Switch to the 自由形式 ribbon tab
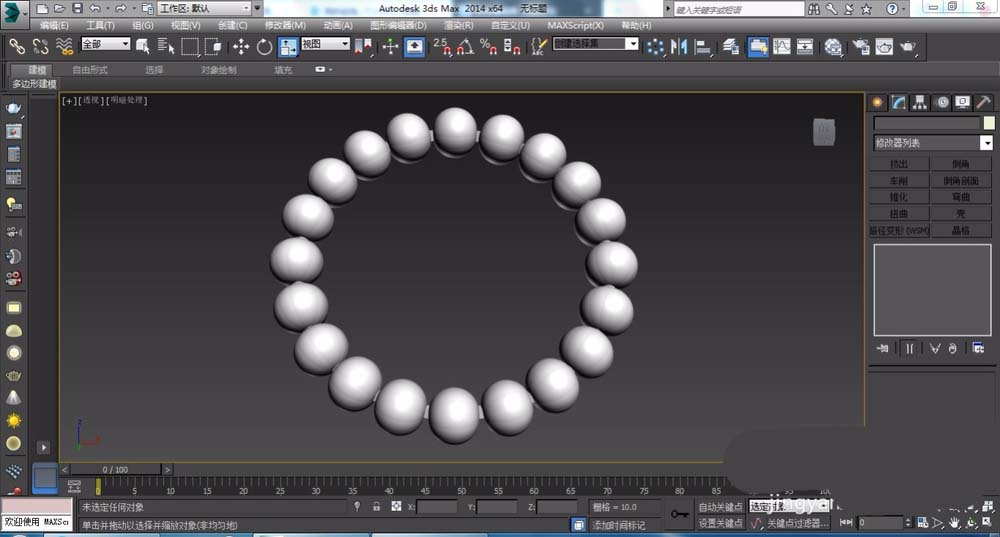 coord(90,70)
